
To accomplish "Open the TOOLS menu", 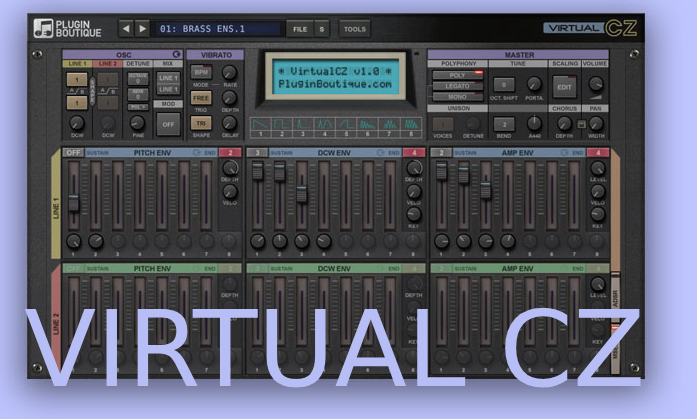I will 355,29.
